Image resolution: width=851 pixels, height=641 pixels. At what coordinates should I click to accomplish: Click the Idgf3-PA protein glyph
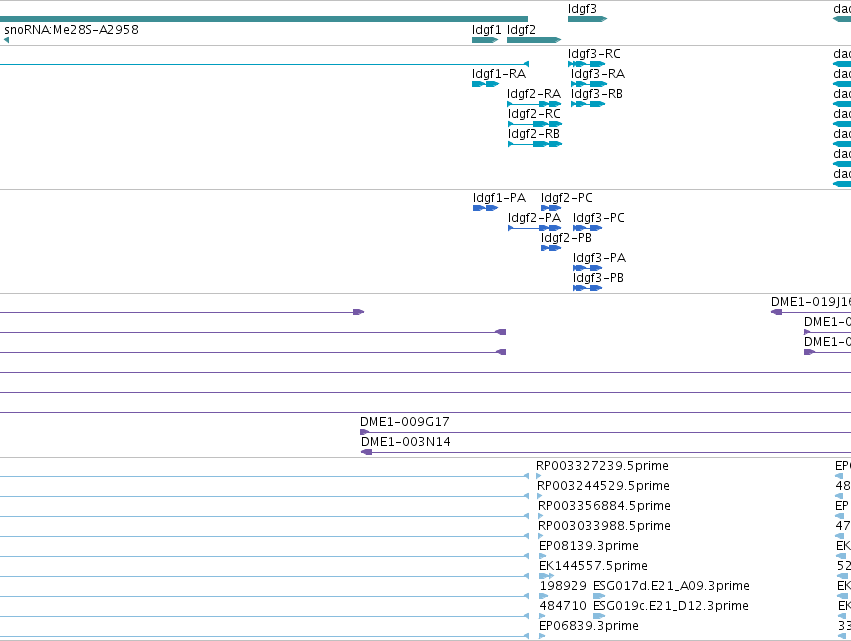pos(587,268)
